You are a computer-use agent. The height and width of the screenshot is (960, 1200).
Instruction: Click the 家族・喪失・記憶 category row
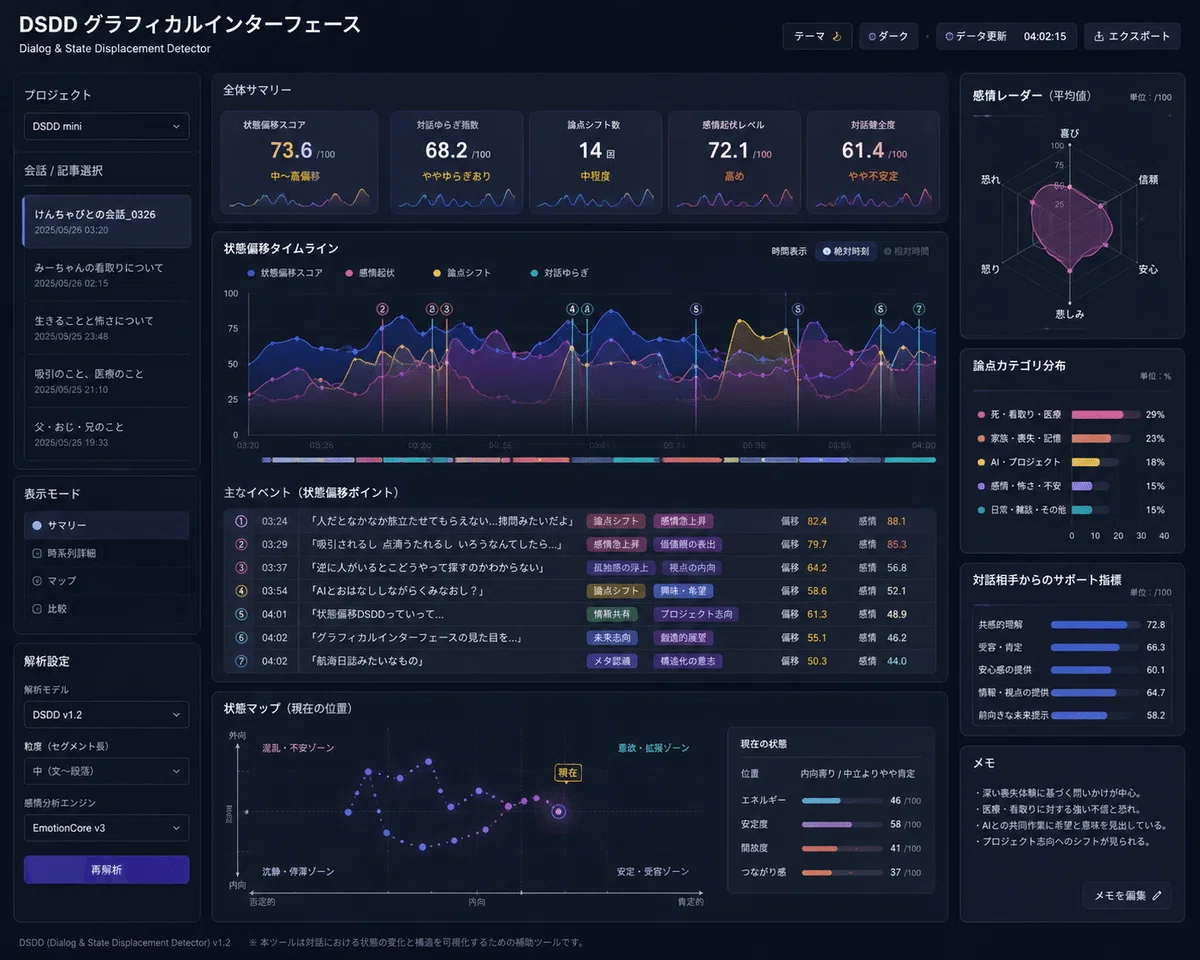[x=1071, y=438]
